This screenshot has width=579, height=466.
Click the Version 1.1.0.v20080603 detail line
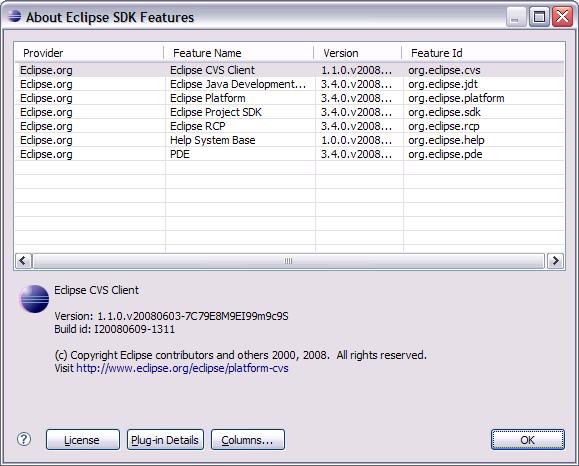171,316
